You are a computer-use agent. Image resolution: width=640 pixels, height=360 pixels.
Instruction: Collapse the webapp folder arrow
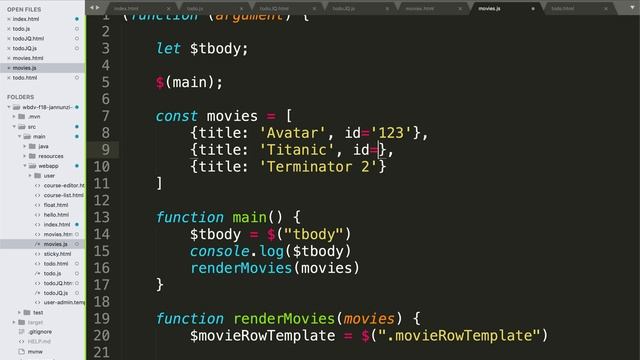(x=24, y=166)
